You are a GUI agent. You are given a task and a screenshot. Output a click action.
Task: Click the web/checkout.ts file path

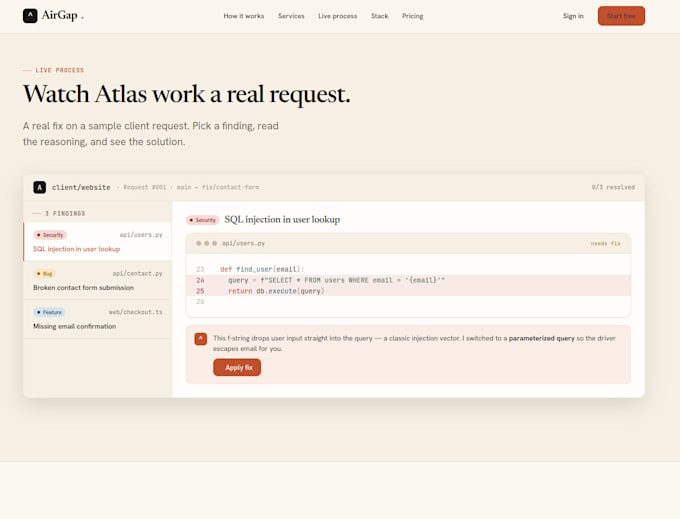pyautogui.click(x=135, y=312)
